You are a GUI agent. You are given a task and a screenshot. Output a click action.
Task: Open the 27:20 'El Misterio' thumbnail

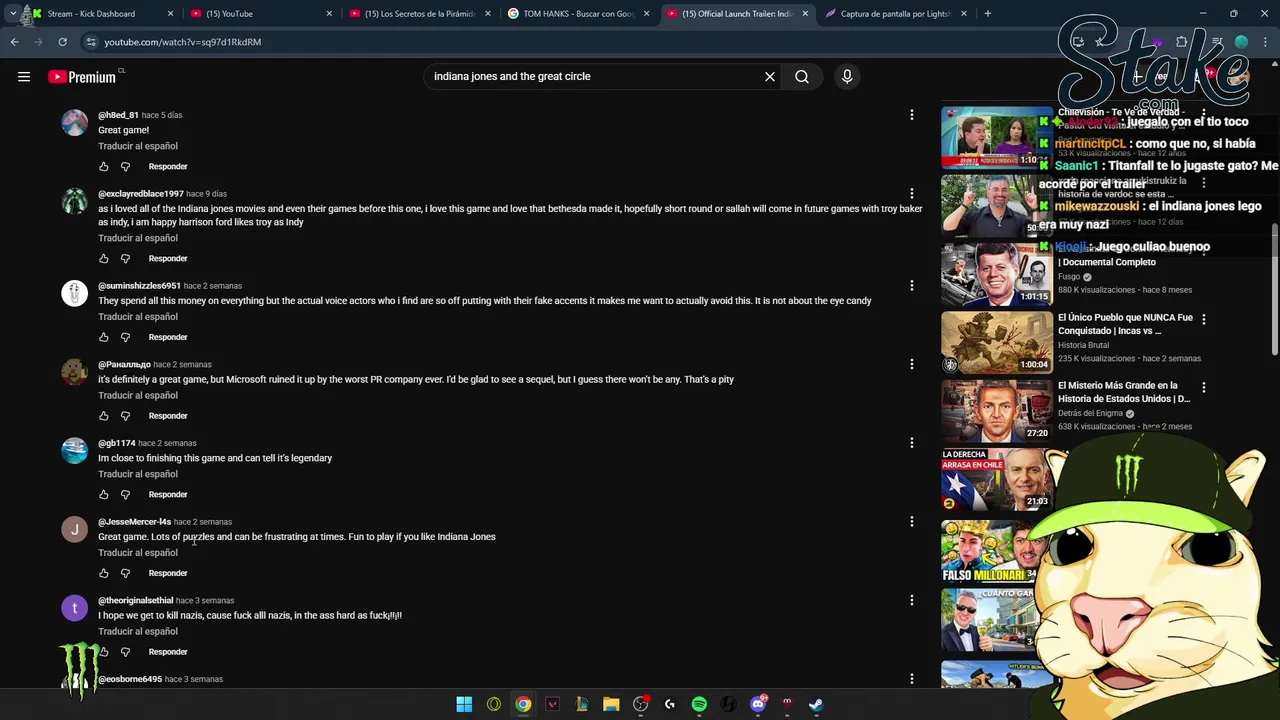997,410
